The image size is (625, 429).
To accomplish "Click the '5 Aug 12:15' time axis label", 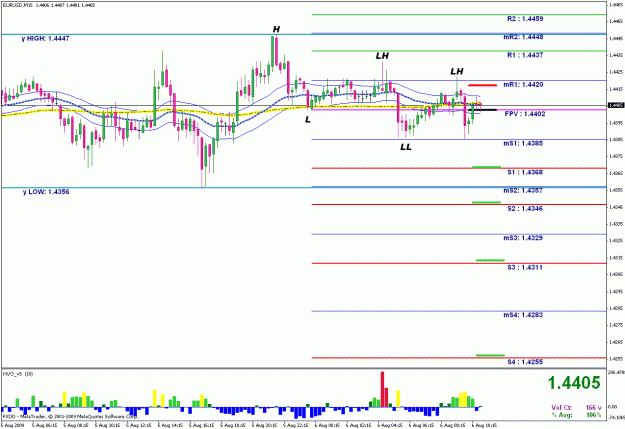I will [x=138, y=425].
